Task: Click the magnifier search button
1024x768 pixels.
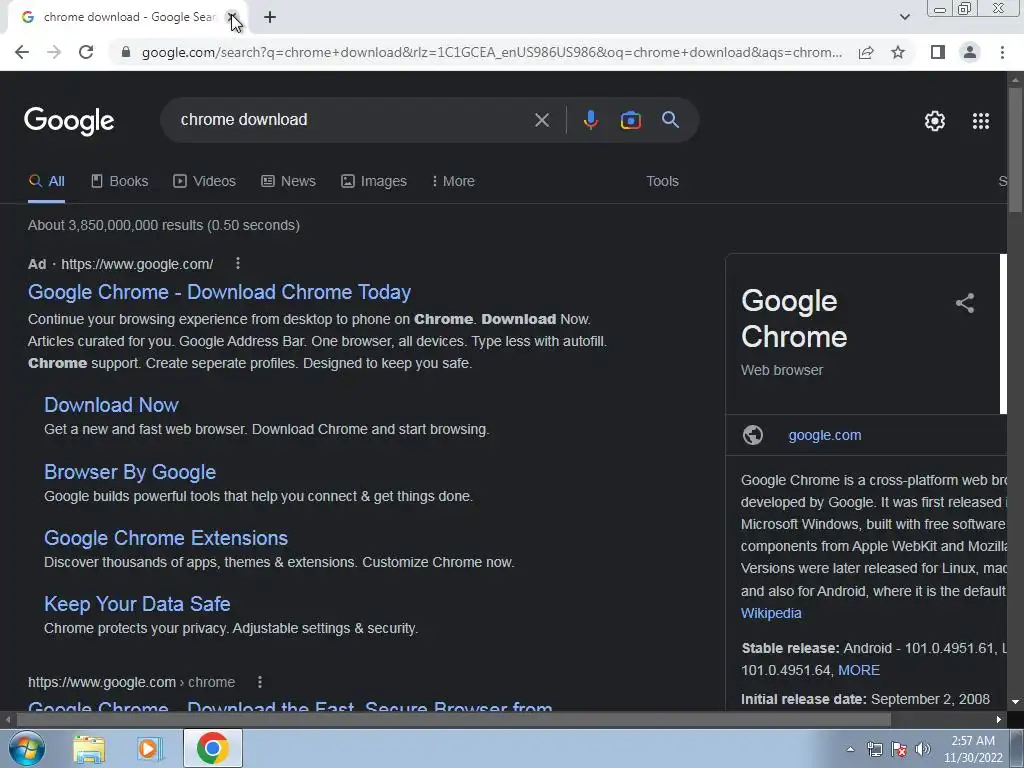Action: [670, 120]
